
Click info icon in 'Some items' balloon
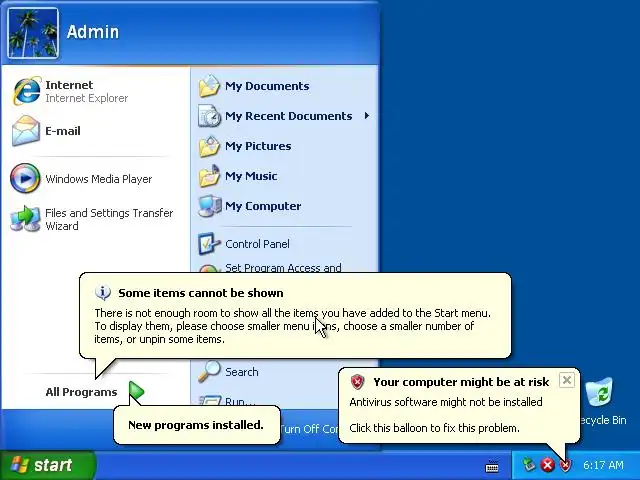pyautogui.click(x=103, y=293)
